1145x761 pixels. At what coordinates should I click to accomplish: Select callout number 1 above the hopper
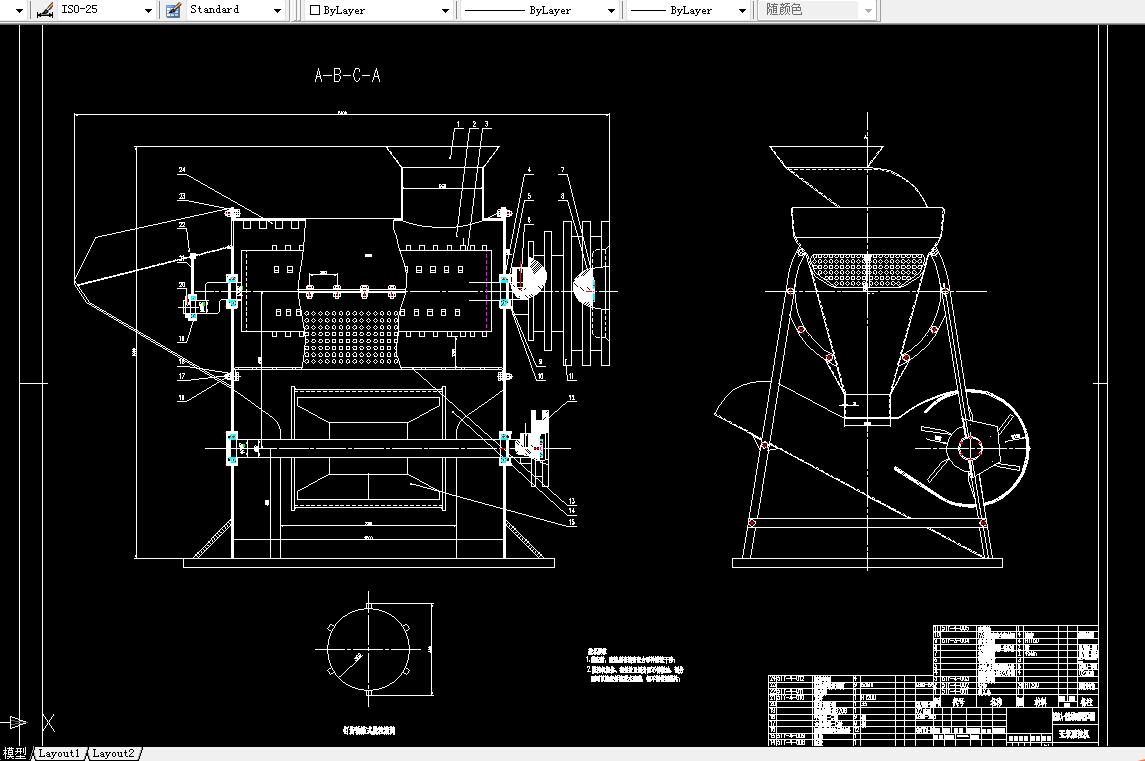[x=459, y=124]
